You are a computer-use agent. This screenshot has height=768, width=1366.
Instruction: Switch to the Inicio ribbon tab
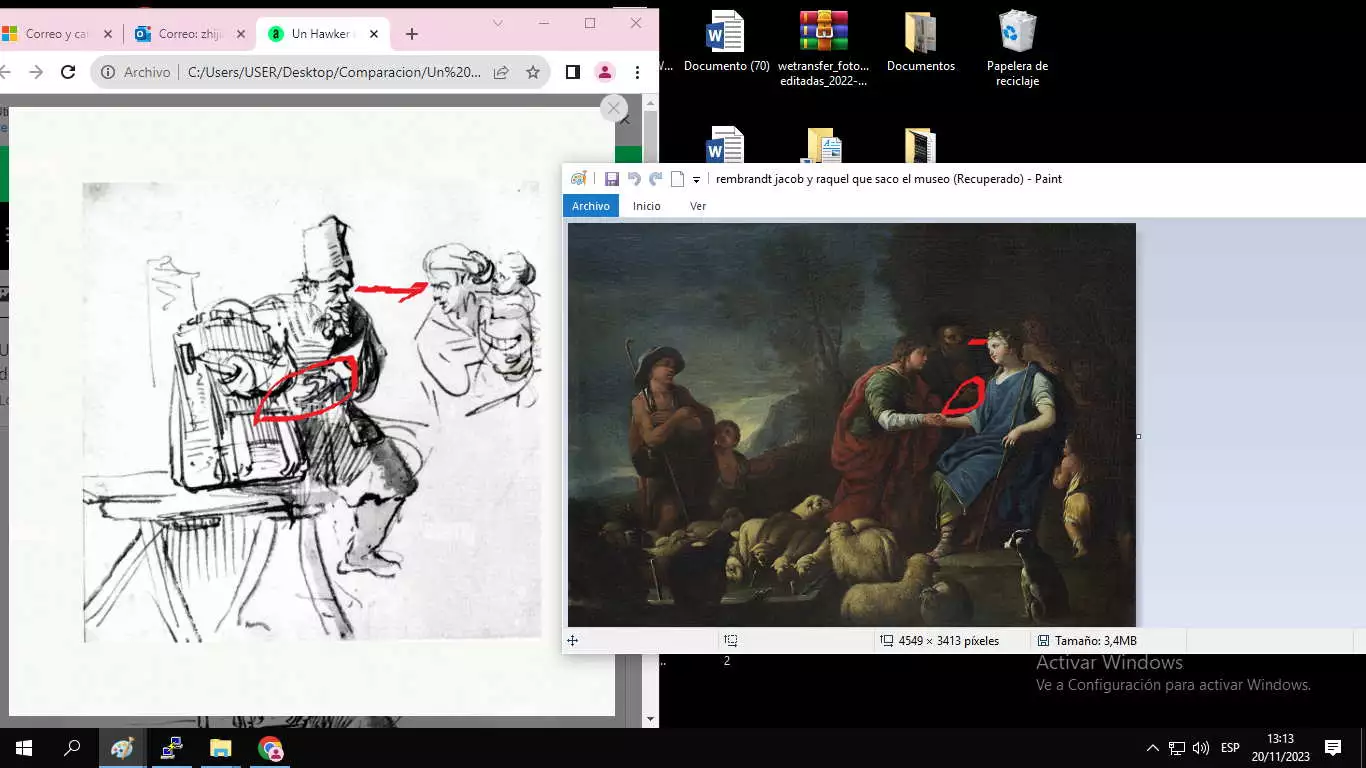[646, 206]
